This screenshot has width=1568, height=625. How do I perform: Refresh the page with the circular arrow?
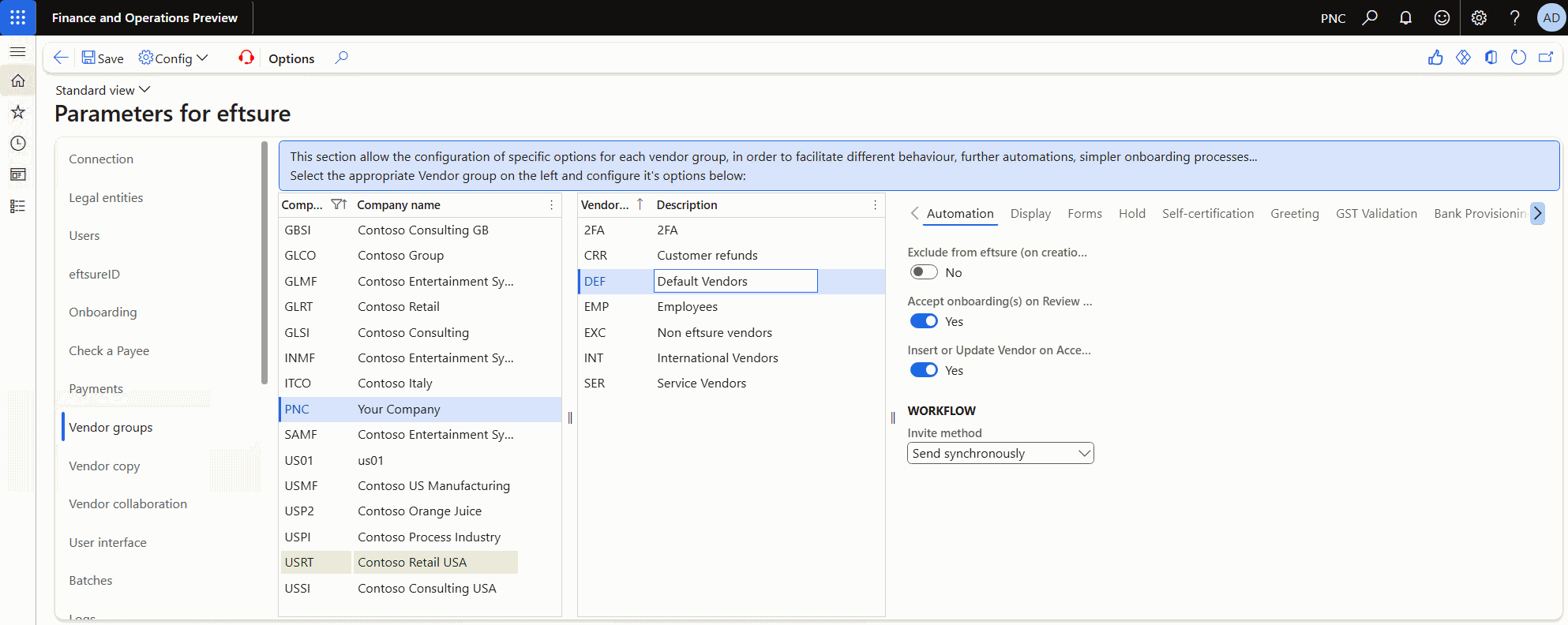[x=1518, y=58]
